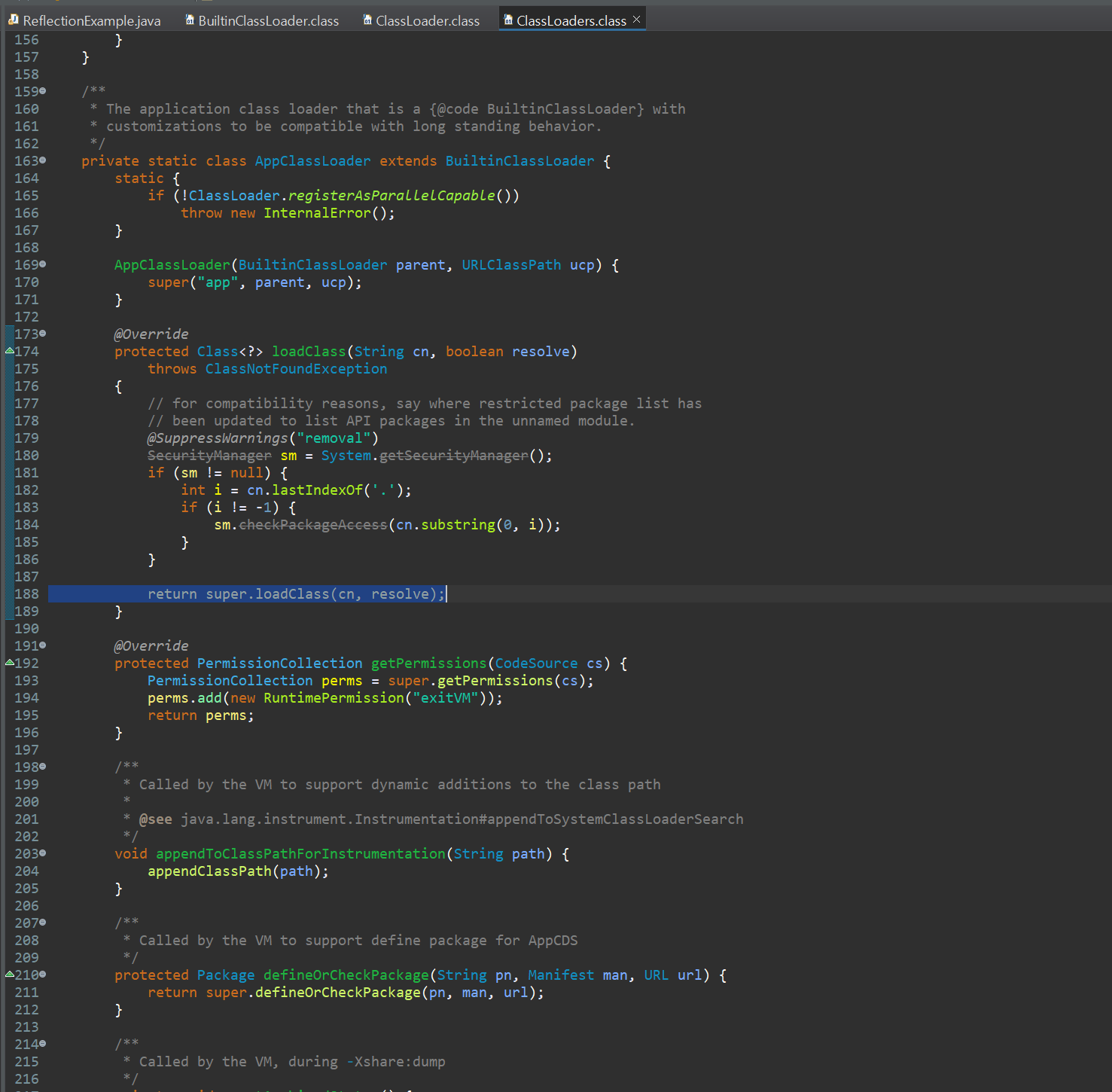
Task: Click the ClassLoaders.class tab file icon
Action: 508,20
